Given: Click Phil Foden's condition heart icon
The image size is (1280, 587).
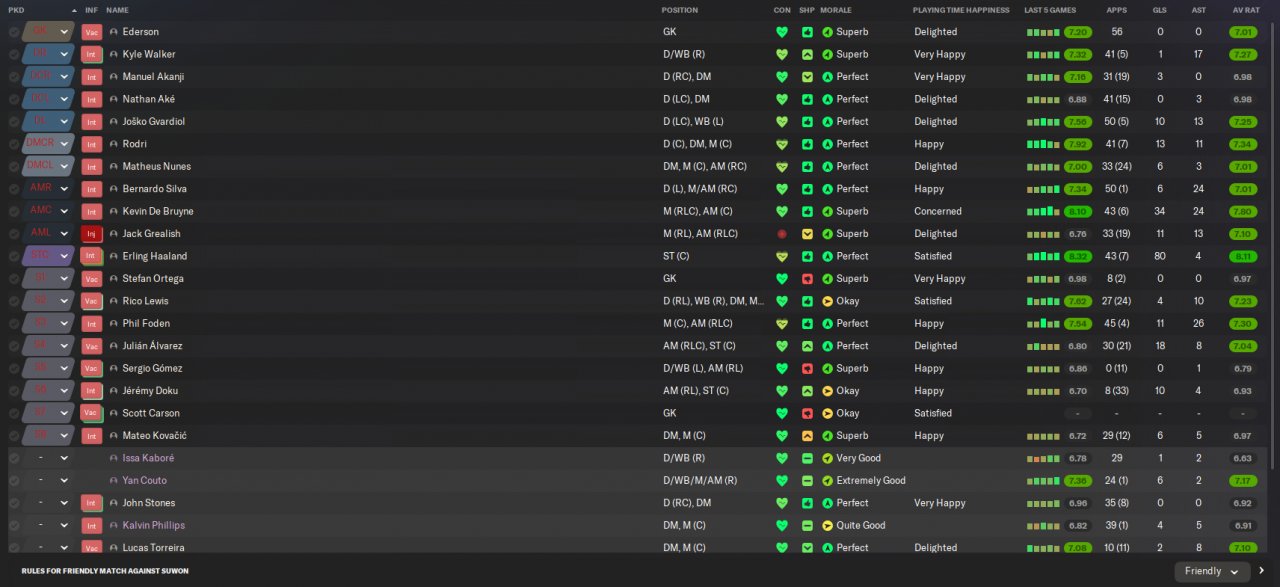Looking at the screenshot, I should pyautogui.click(x=782, y=324).
